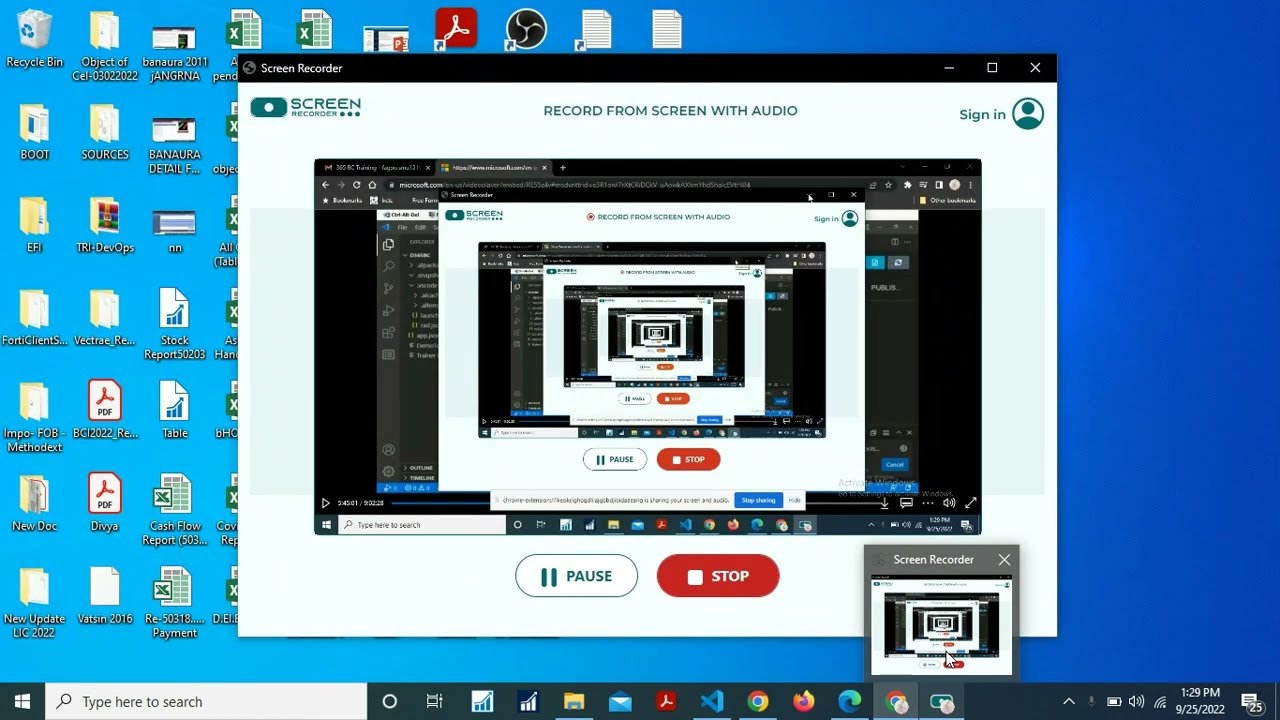The height and width of the screenshot is (720, 1280).
Task: Play the embedded video in preview
Action: tap(325, 503)
